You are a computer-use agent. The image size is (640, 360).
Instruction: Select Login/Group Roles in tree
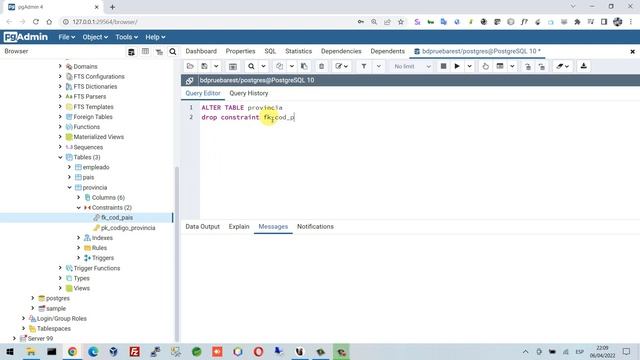coord(62,318)
